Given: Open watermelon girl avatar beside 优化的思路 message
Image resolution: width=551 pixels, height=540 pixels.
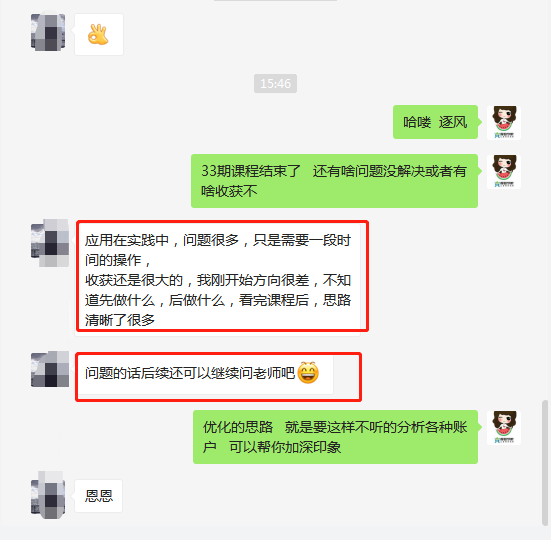Looking at the screenshot, I should [504, 428].
